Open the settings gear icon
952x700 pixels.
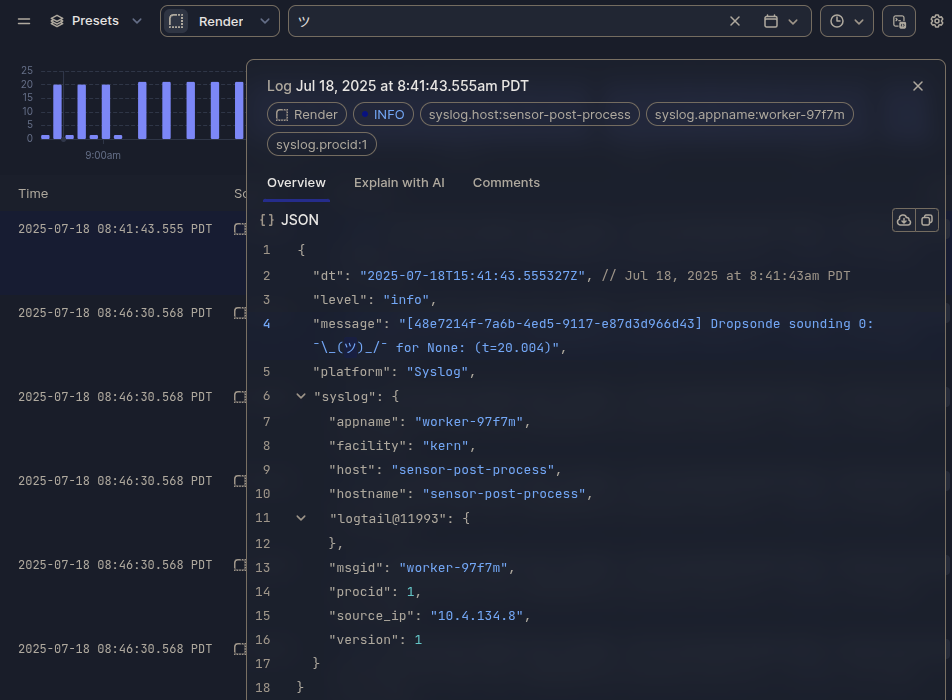point(937,21)
